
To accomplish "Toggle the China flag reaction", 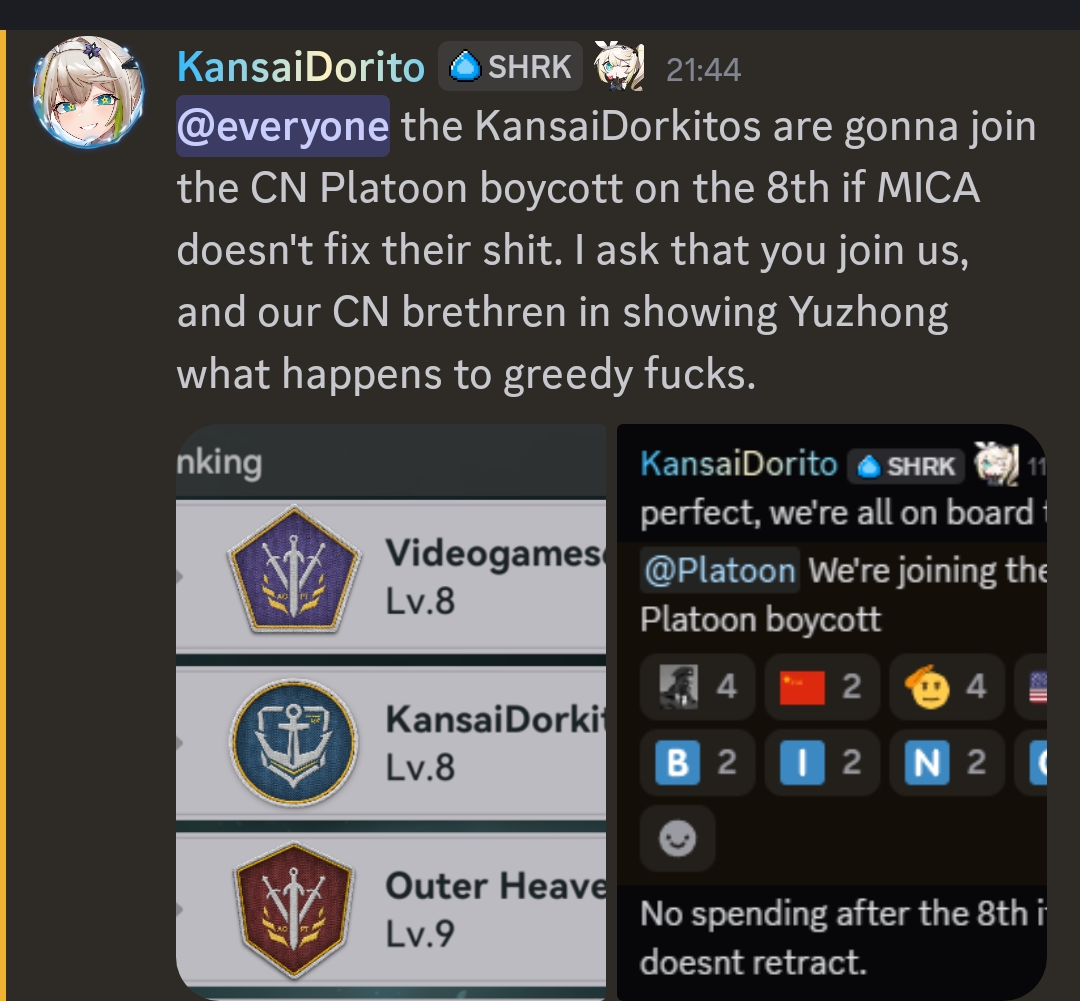I will click(x=822, y=686).
